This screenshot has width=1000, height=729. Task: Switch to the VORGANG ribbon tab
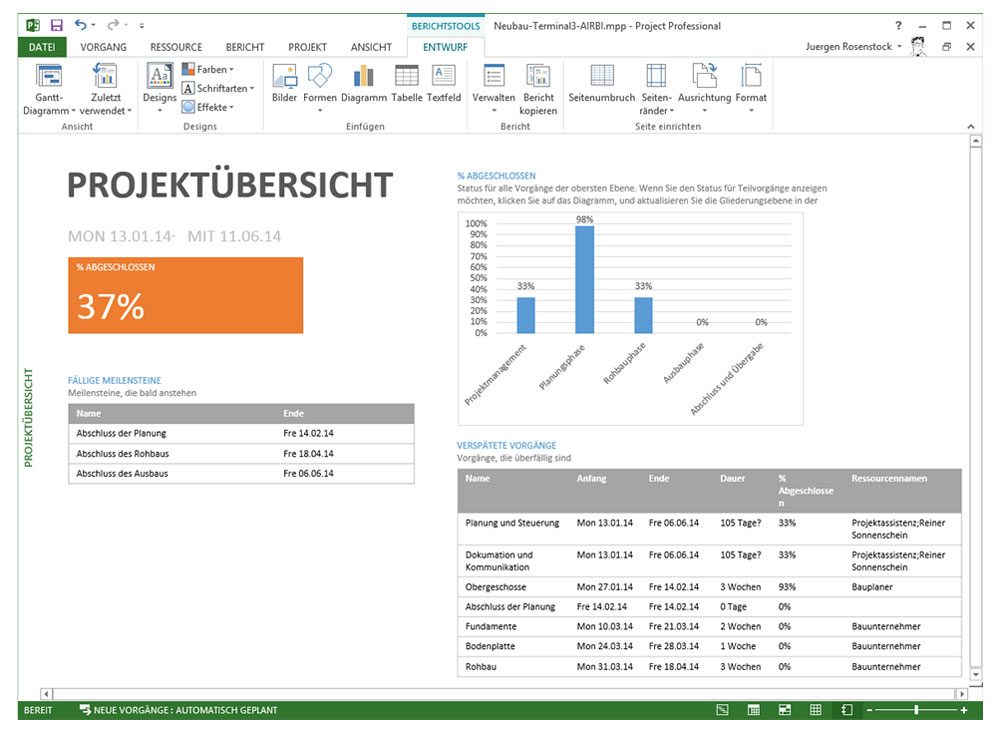[103, 47]
